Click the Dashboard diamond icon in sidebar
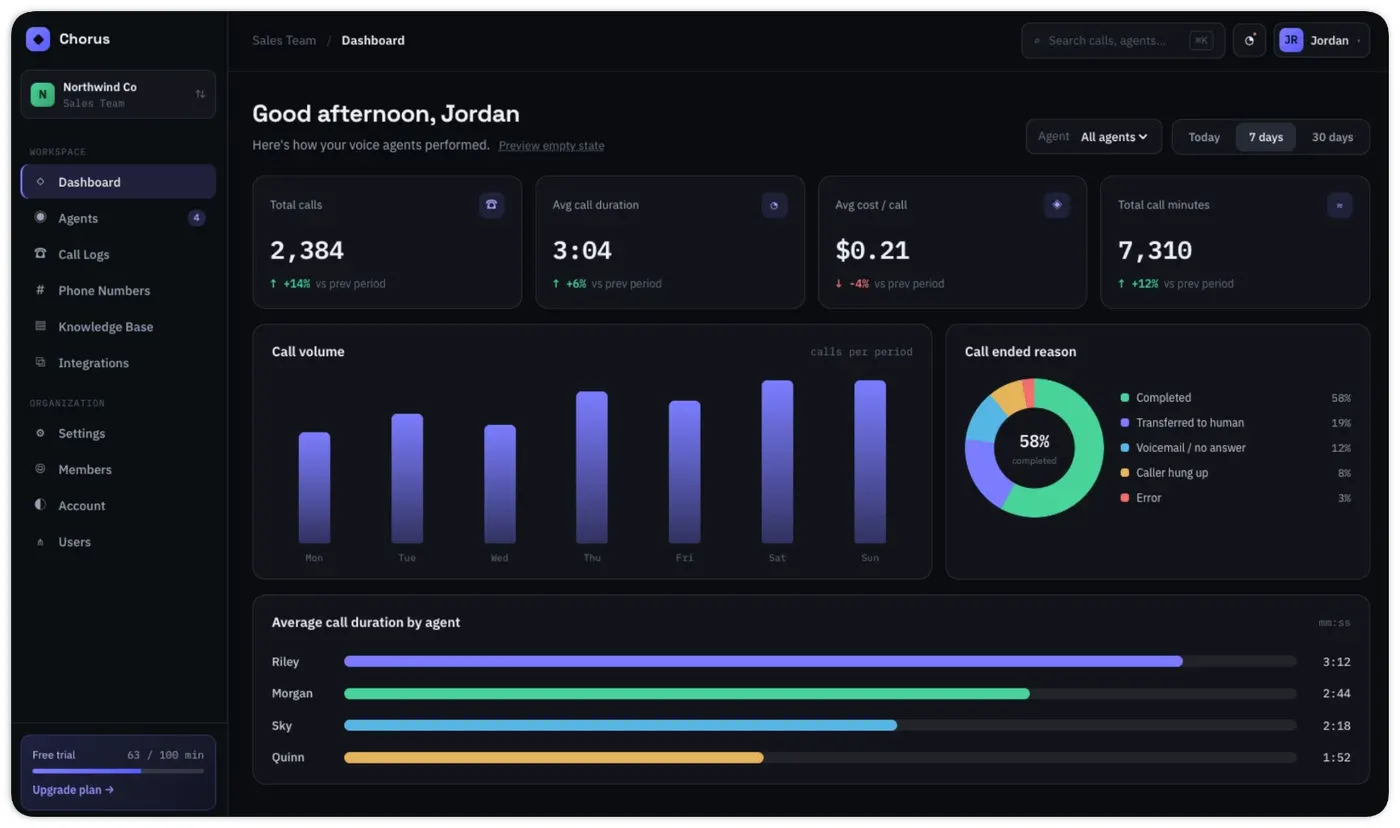The image size is (1400, 828). pos(40,182)
